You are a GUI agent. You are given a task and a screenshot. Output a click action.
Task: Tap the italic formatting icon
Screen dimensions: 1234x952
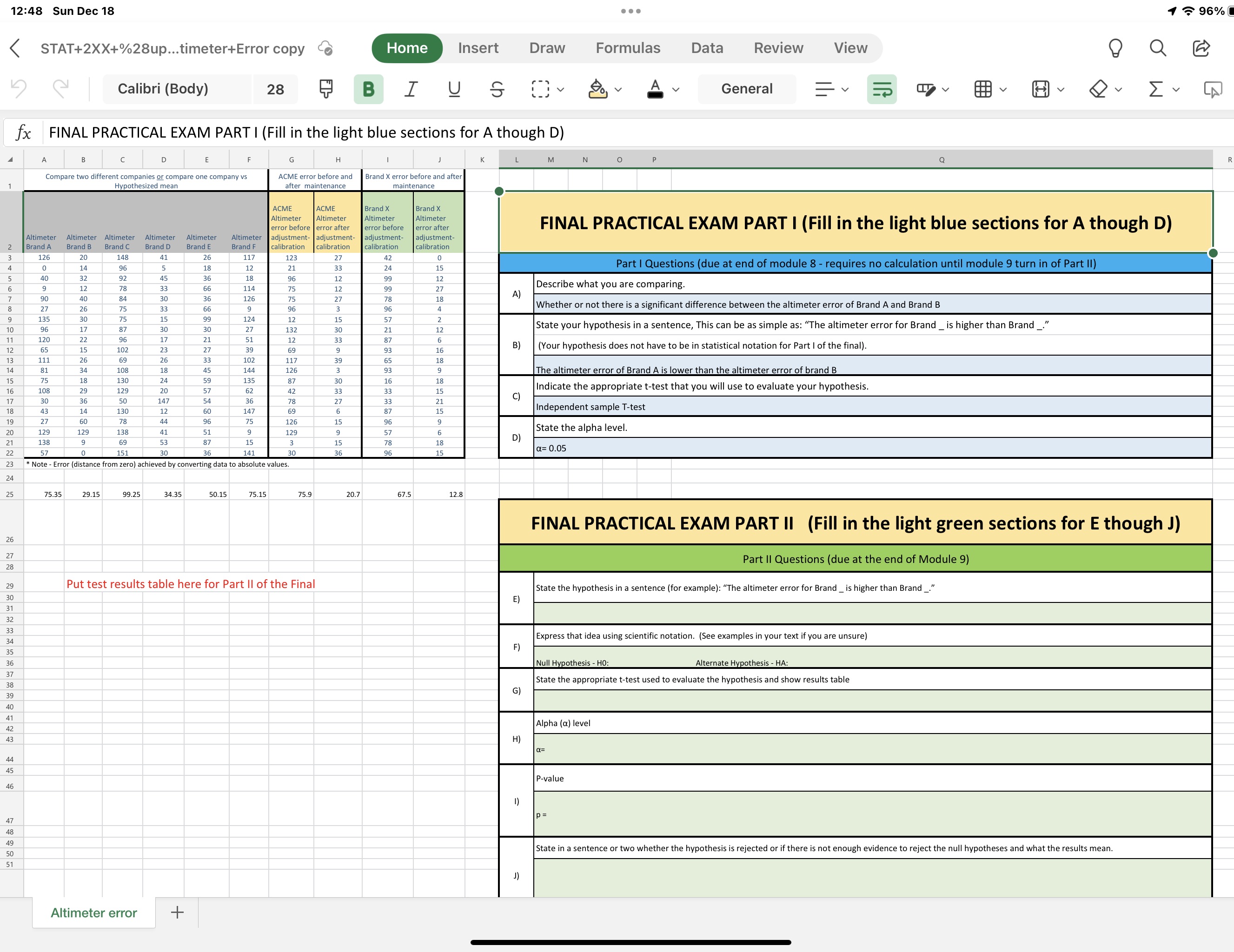coord(411,89)
